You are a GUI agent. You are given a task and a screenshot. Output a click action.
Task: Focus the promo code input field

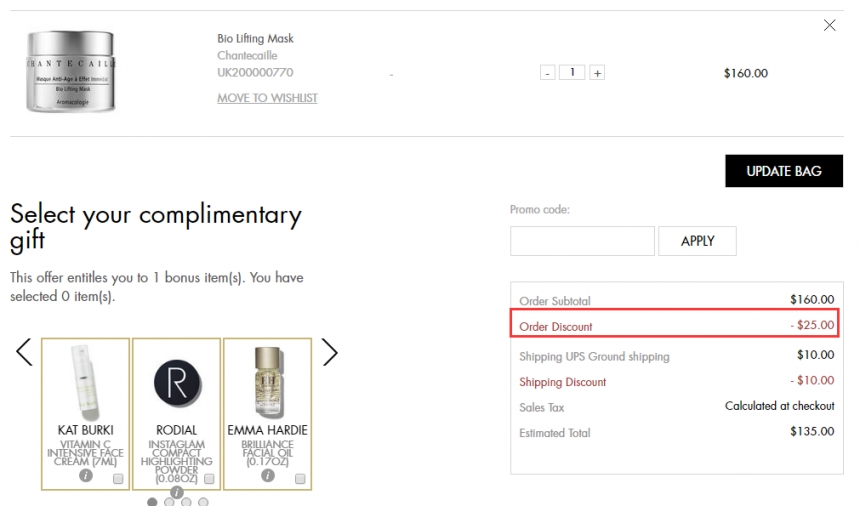click(582, 241)
